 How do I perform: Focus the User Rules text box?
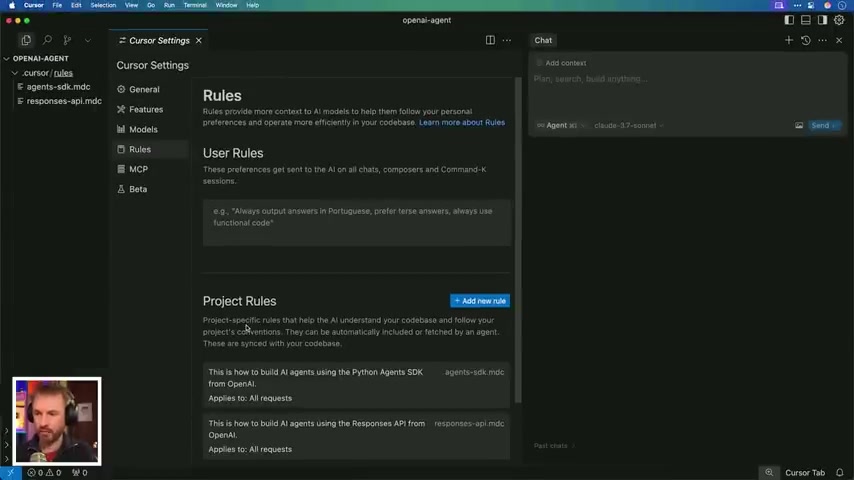(357, 222)
